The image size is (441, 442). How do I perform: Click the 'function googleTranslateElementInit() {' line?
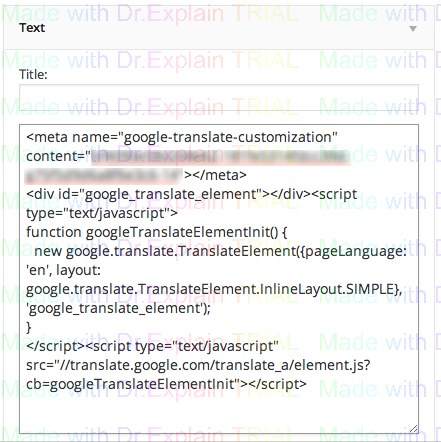157,232
